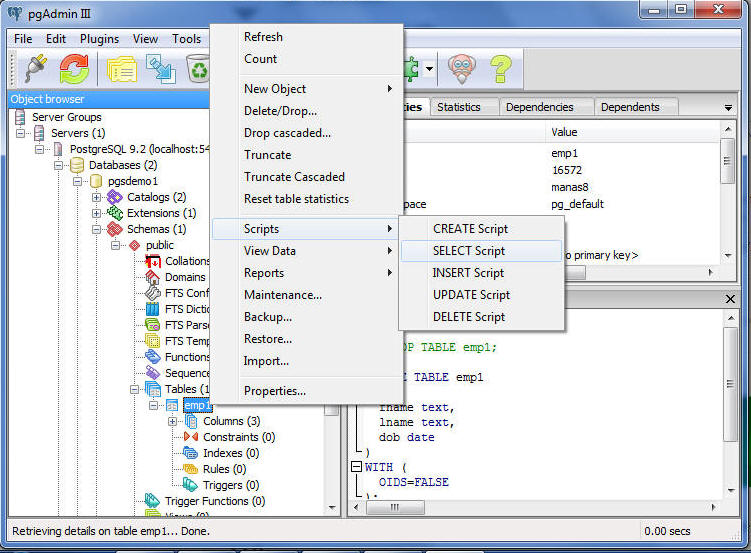Click the Schemas red icon

(114, 229)
